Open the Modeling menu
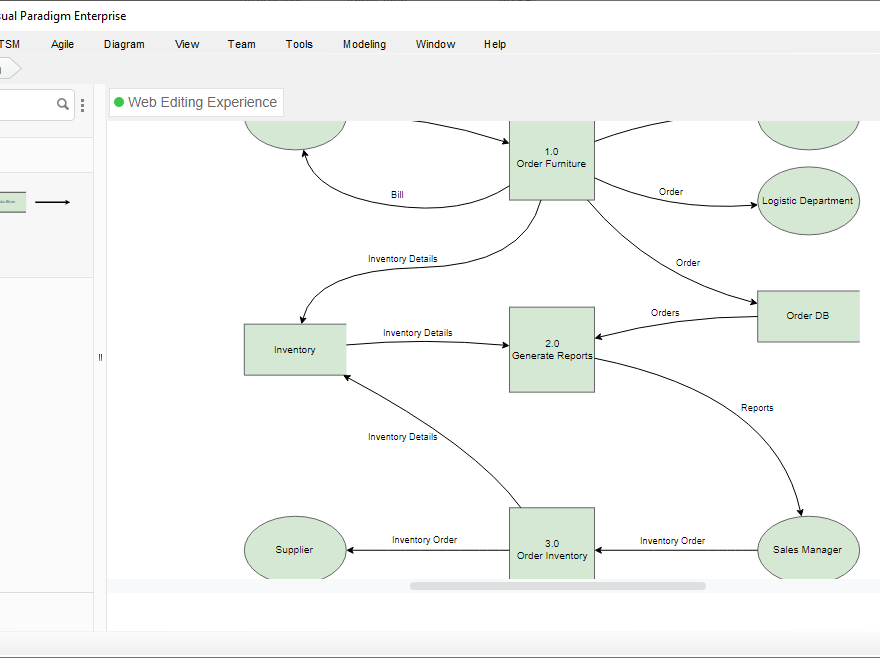880x658 pixels. click(x=364, y=44)
